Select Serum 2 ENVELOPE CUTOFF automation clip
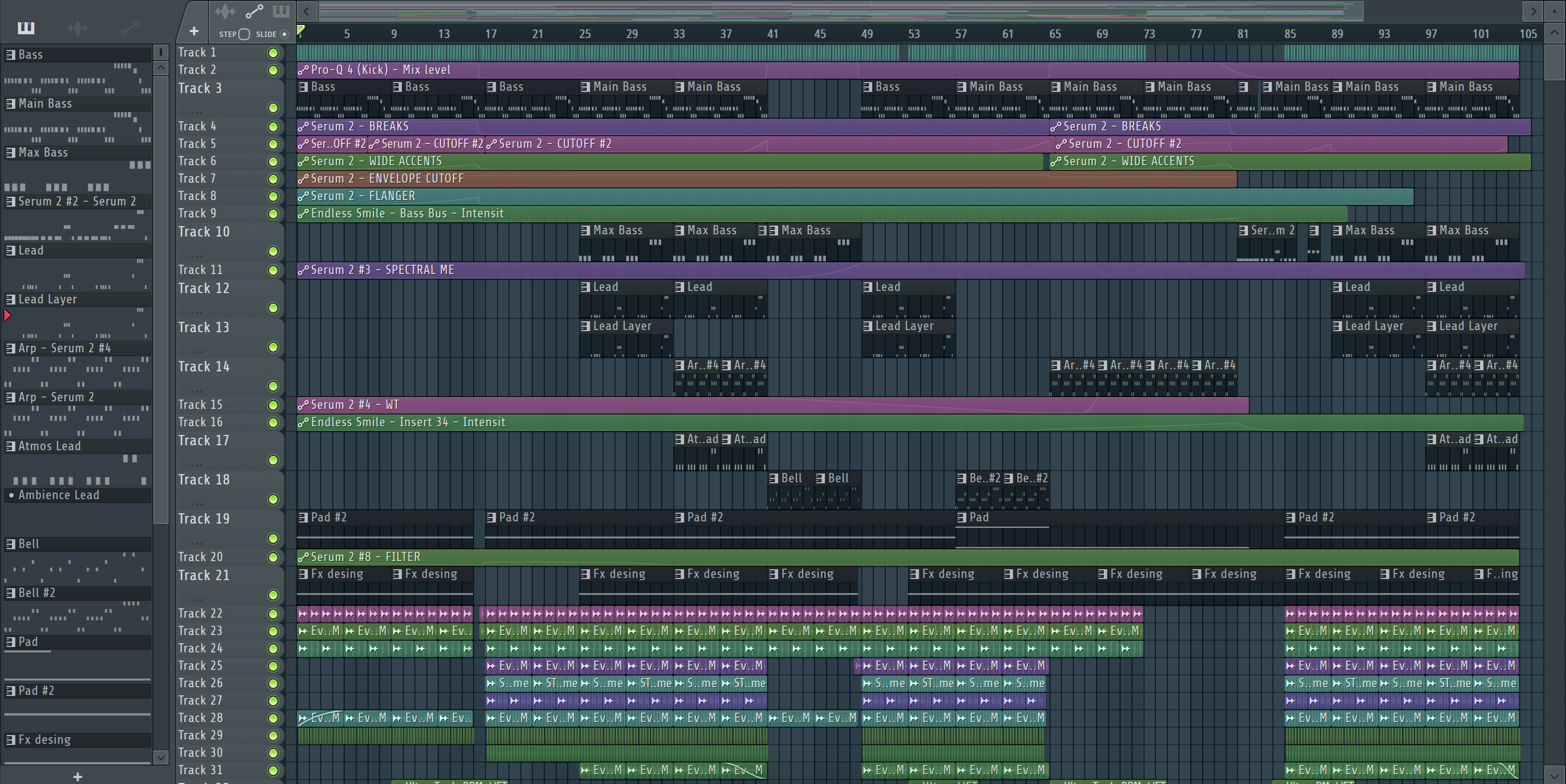Image resolution: width=1566 pixels, height=784 pixels. [767, 179]
